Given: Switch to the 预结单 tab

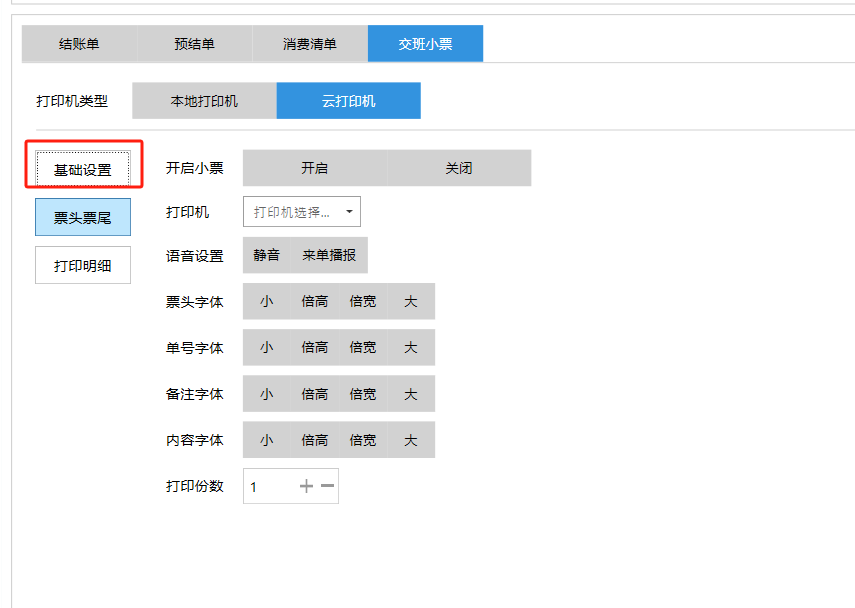Looking at the screenshot, I should coord(194,44).
